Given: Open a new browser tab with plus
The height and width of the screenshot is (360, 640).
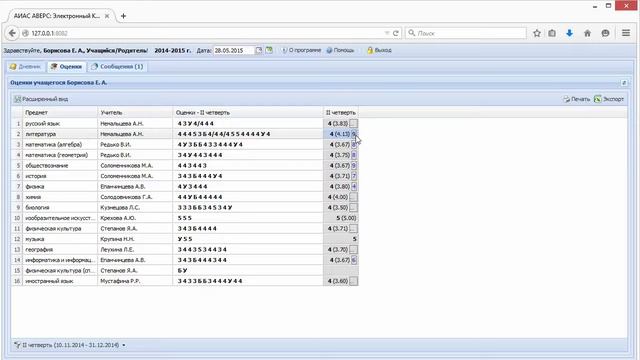Looking at the screenshot, I should click(x=123, y=16).
